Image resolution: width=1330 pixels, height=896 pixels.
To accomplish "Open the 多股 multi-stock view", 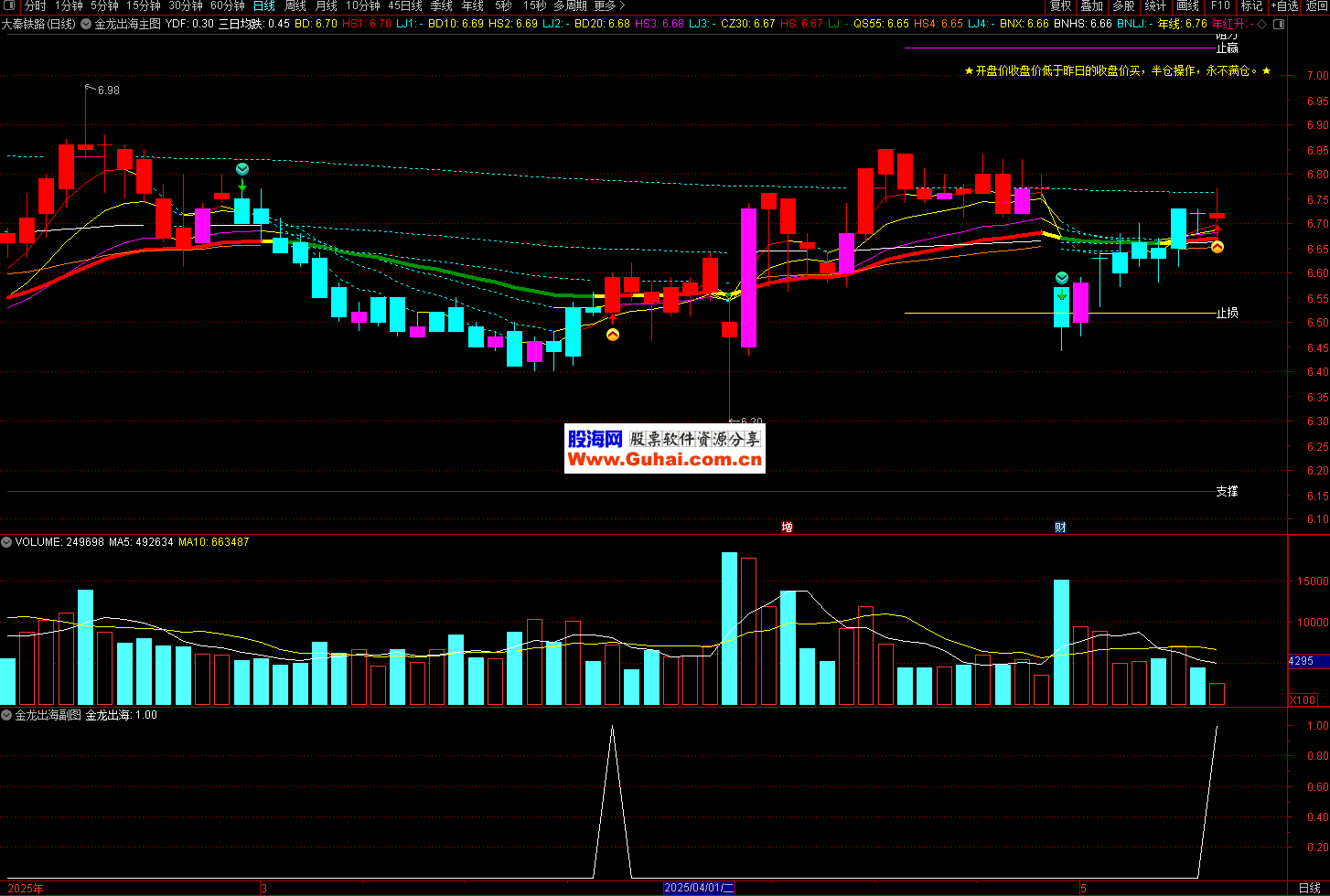I will tap(1123, 6).
